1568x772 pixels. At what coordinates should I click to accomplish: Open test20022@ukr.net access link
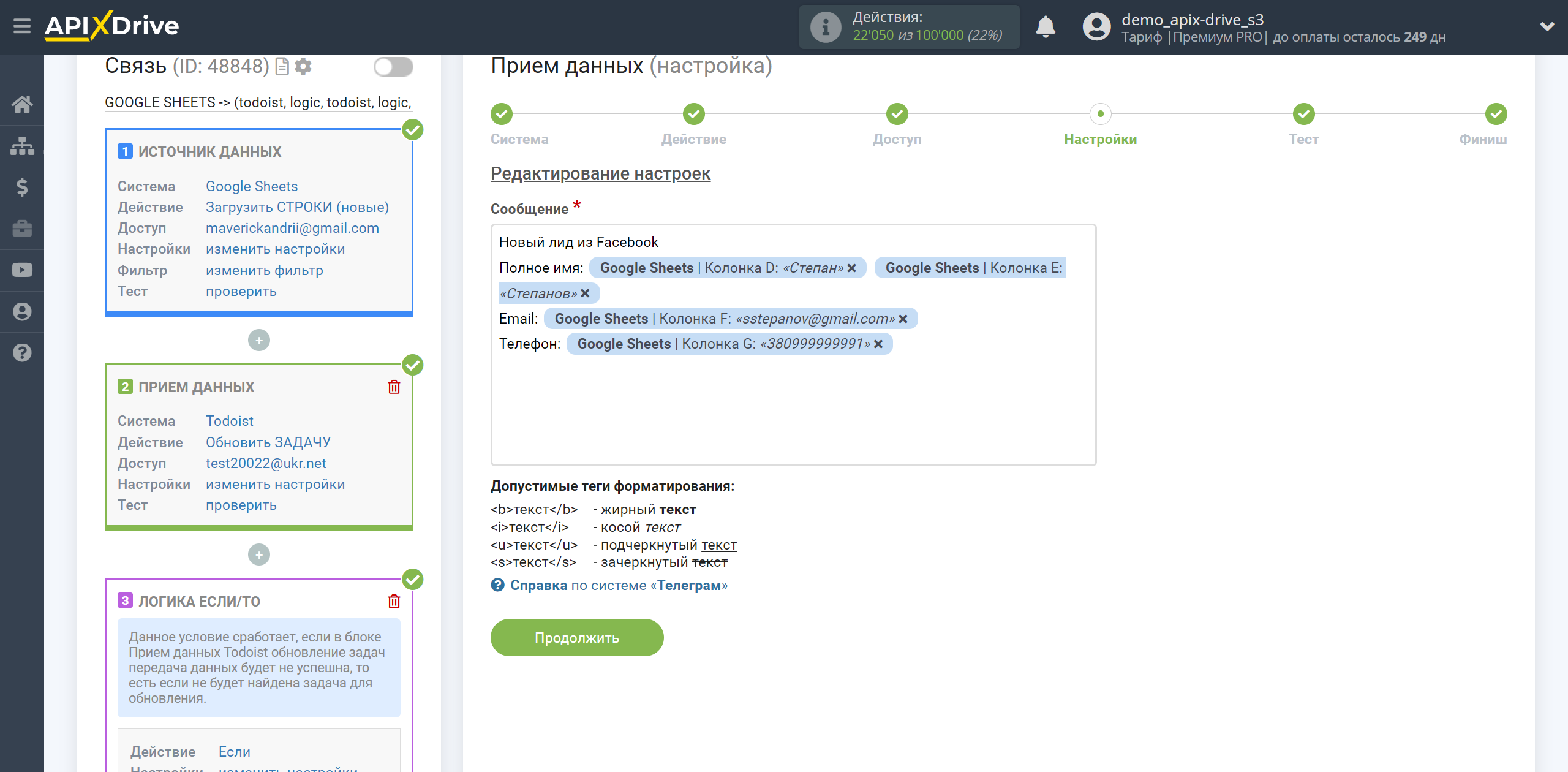266,463
